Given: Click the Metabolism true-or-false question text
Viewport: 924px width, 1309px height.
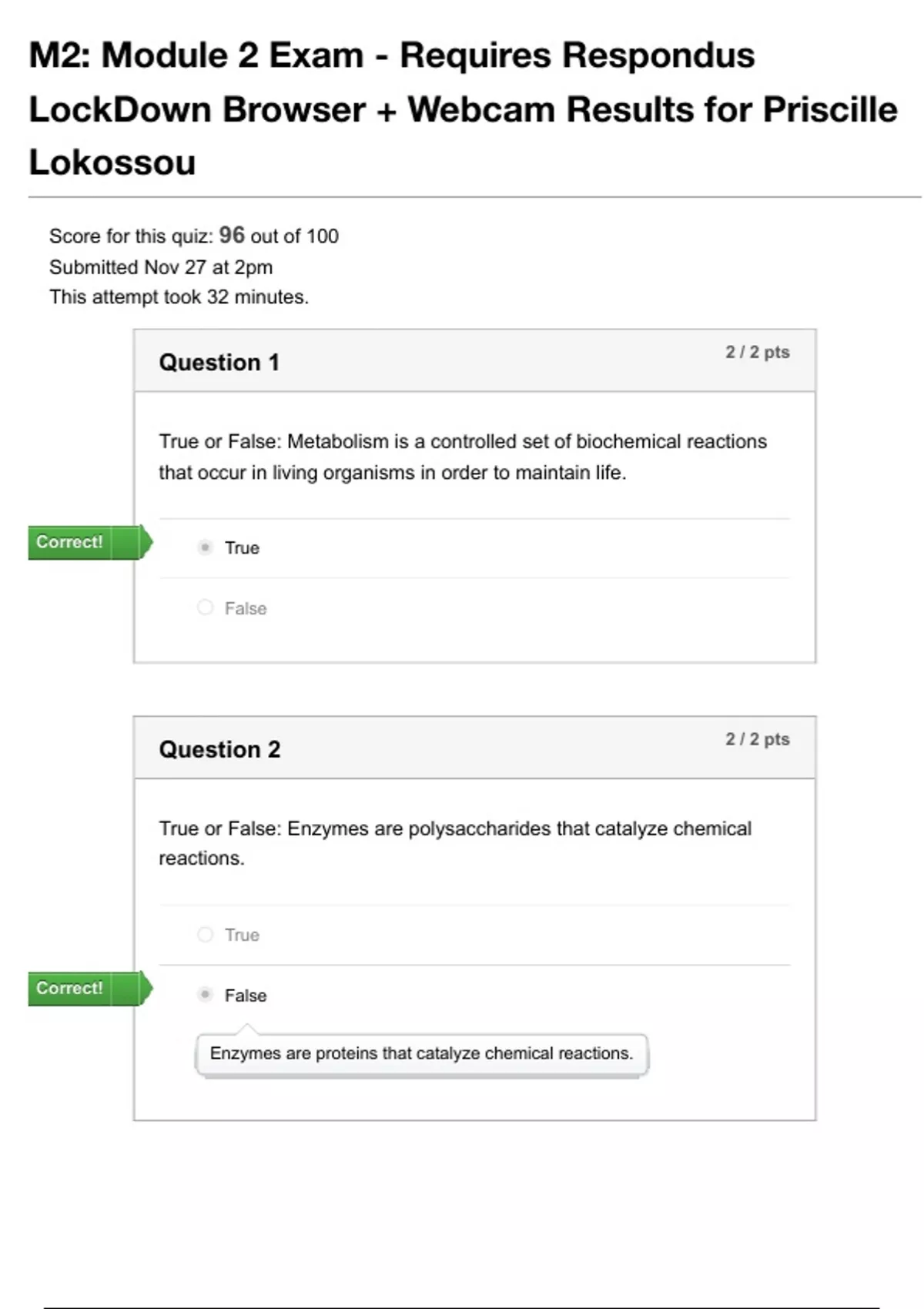Looking at the screenshot, I should 462,457.
